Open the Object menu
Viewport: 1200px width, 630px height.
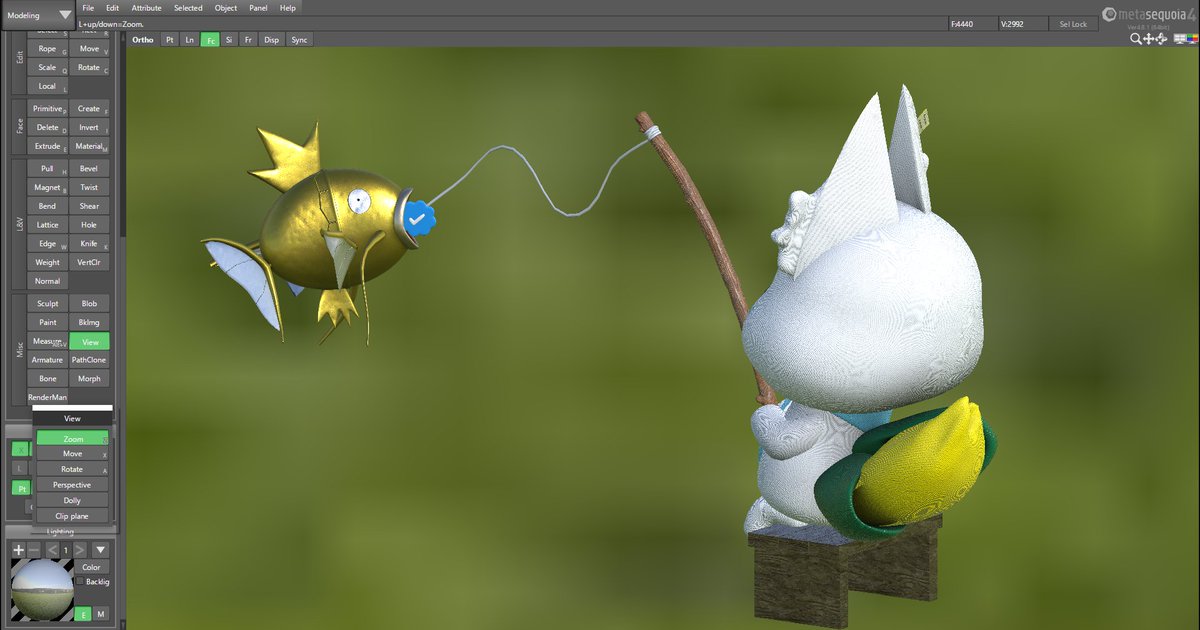tap(226, 8)
